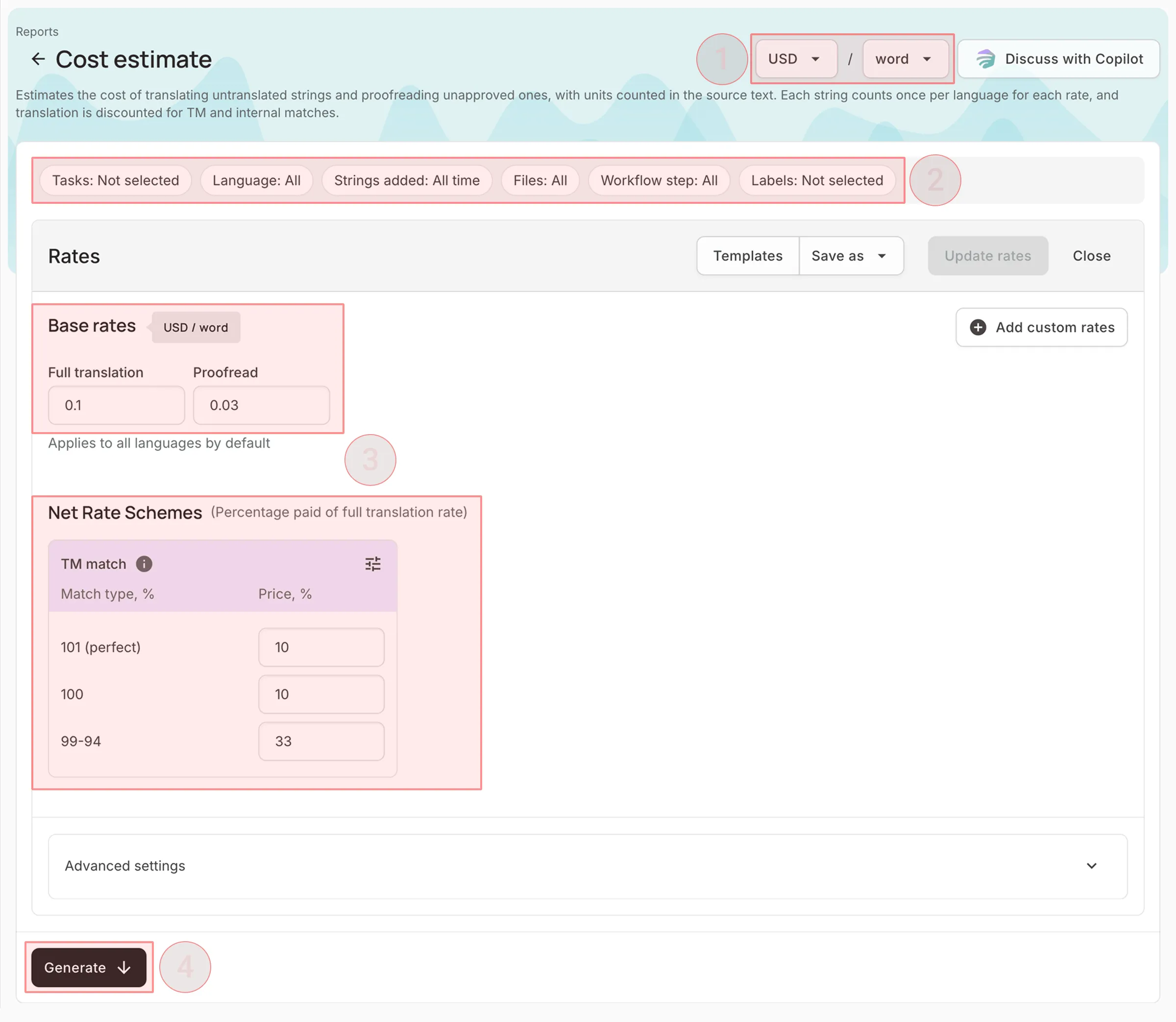Close the Rates panel
The width and height of the screenshot is (1176, 1022).
(x=1091, y=256)
